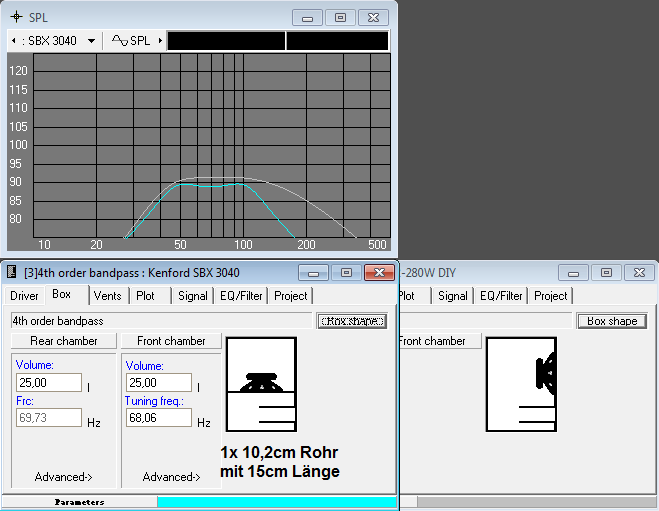659x511 pixels.
Task: Click the cyan progress bar
Action: [277, 502]
